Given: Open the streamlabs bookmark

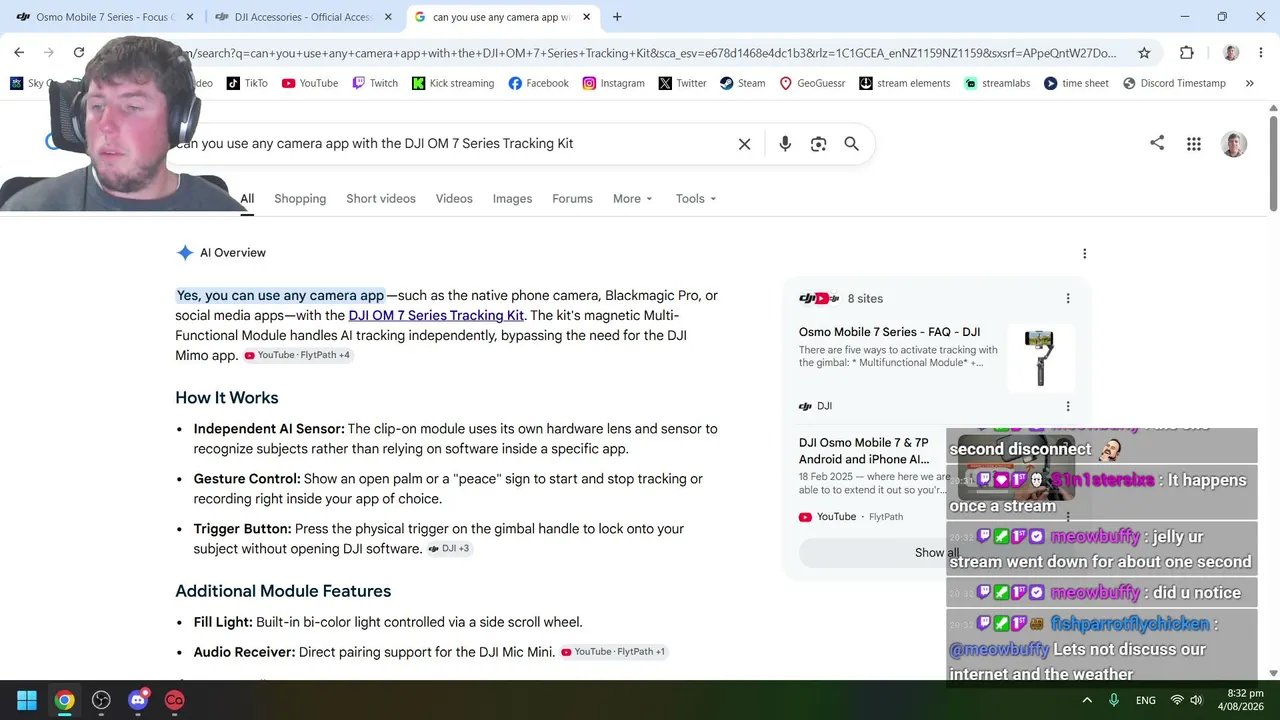Looking at the screenshot, I should click(997, 83).
